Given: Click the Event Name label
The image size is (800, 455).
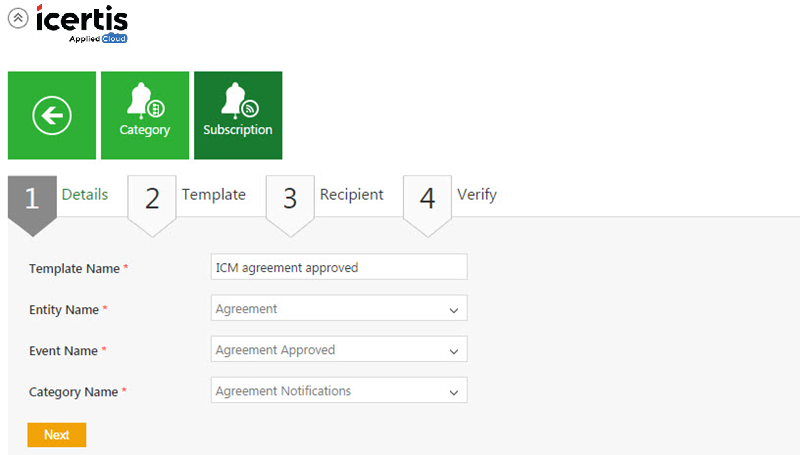Looking at the screenshot, I should pyautogui.click(x=63, y=351).
